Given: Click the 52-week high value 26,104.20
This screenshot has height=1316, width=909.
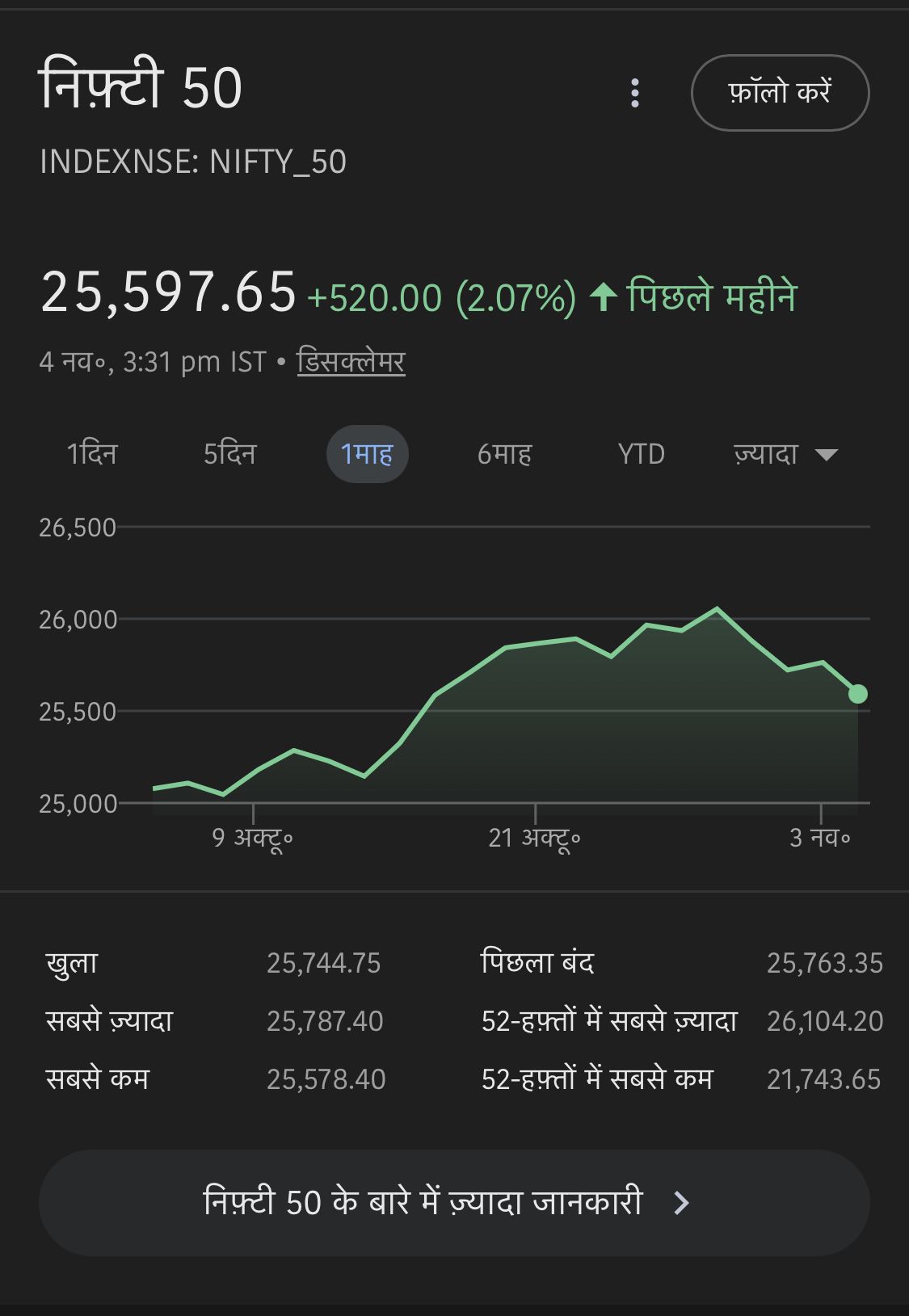Looking at the screenshot, I should click(x=824, y=1021).
